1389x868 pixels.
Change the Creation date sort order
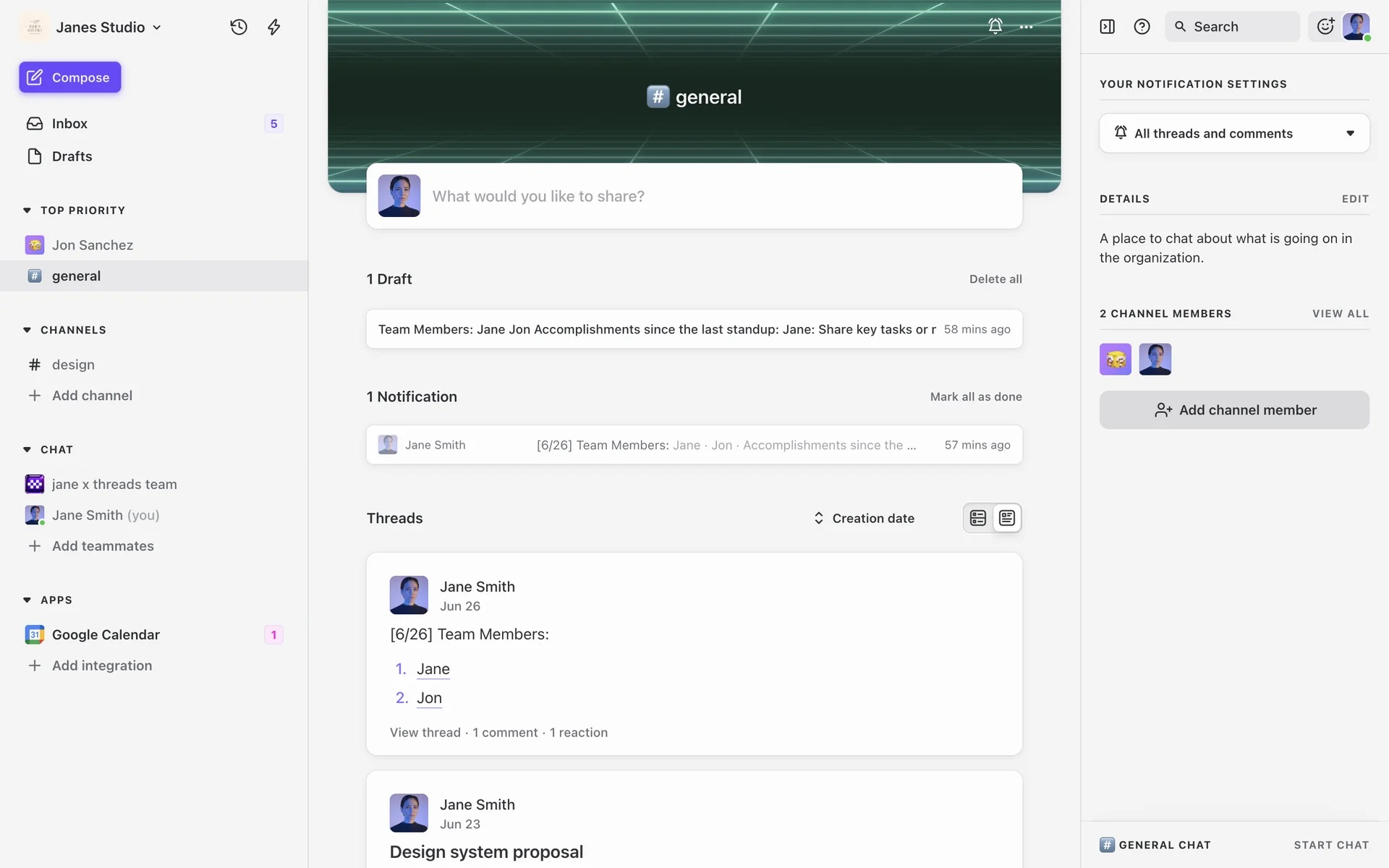pos(864,518)
